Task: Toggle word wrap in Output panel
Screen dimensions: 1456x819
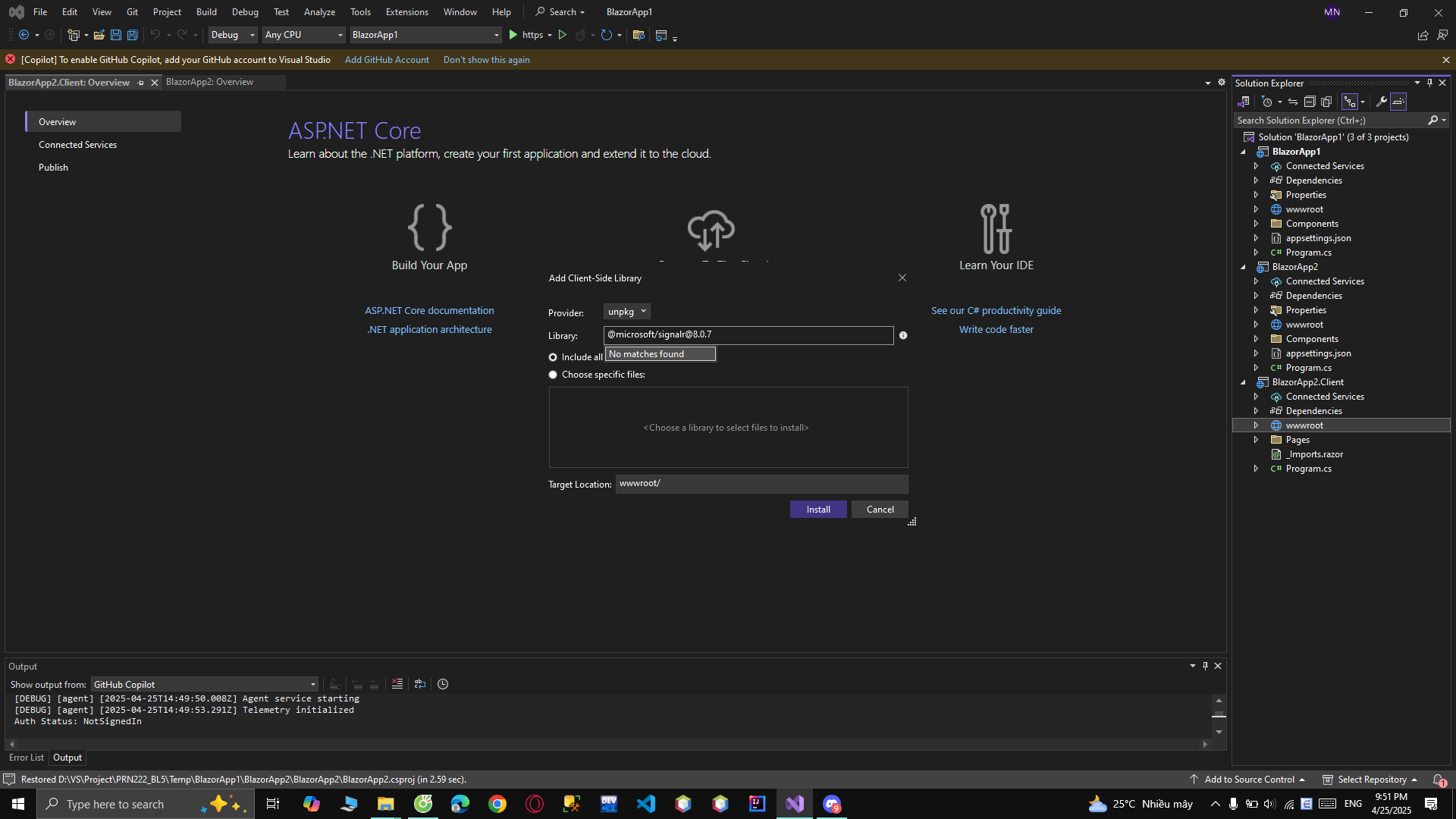Action: (420, 684)
